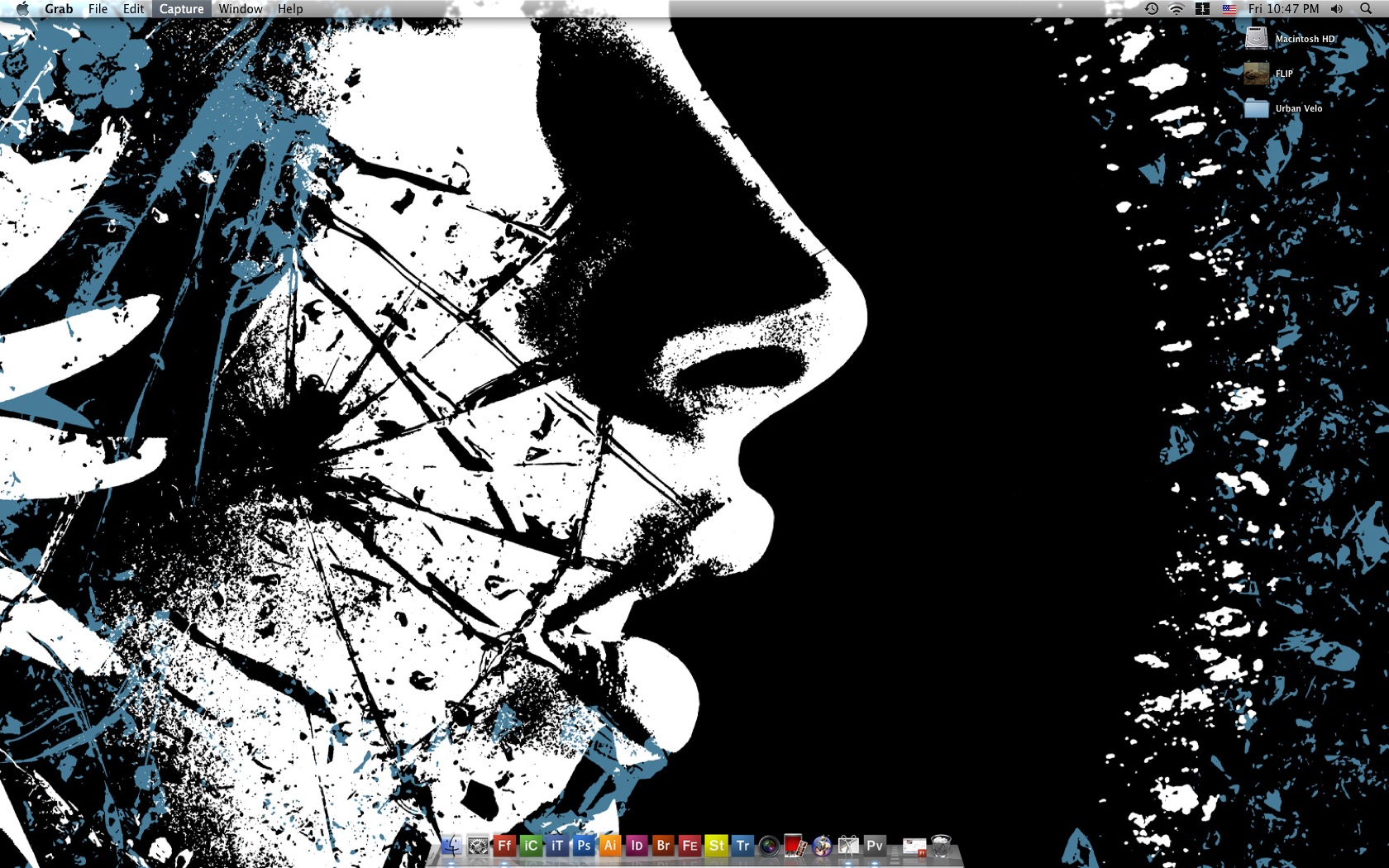Screen dimensions: 1389x868
Task: Open Finder from the Dock
Action: (x=451, y=845)
